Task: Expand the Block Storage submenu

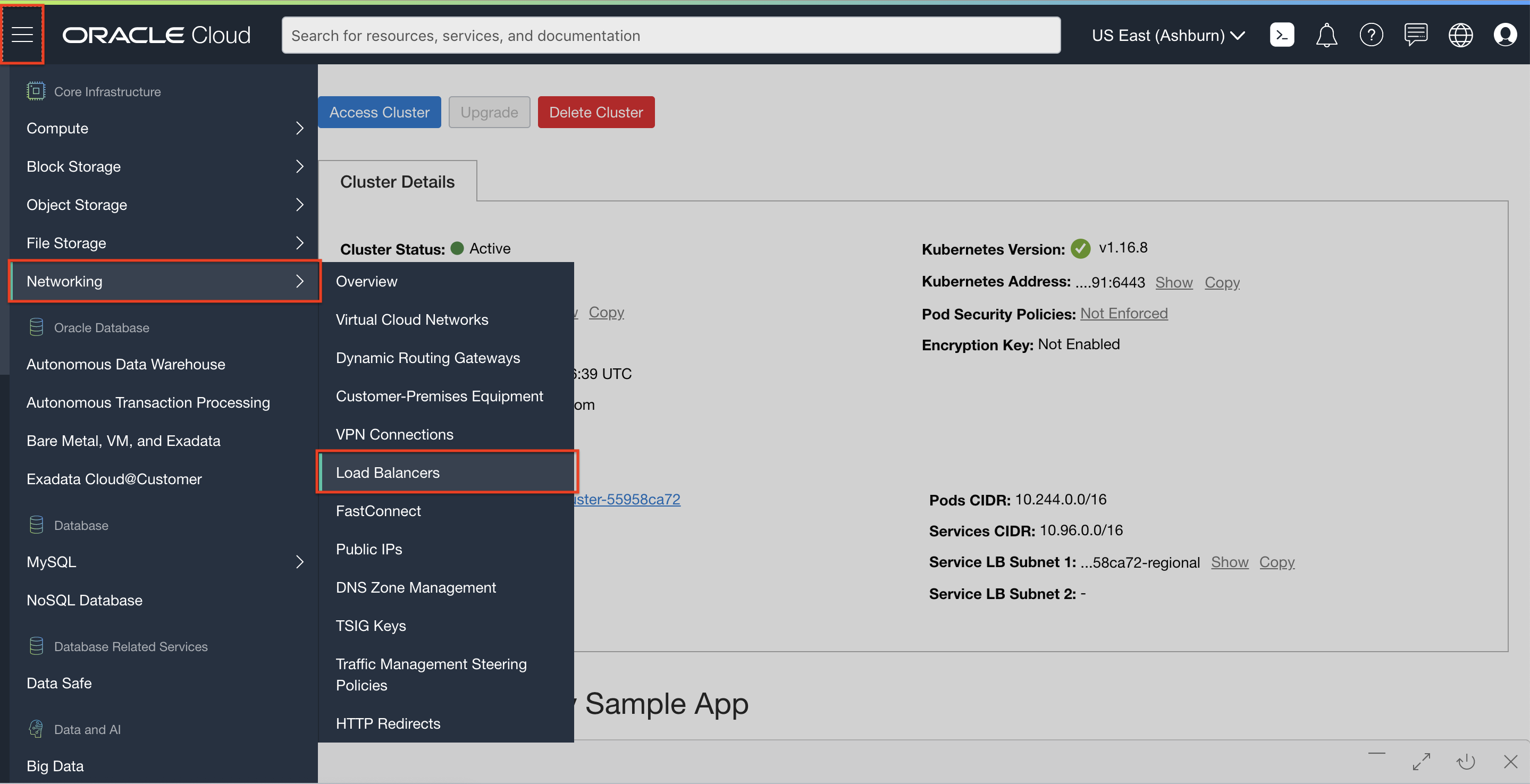Action: (x=164, y=167)
